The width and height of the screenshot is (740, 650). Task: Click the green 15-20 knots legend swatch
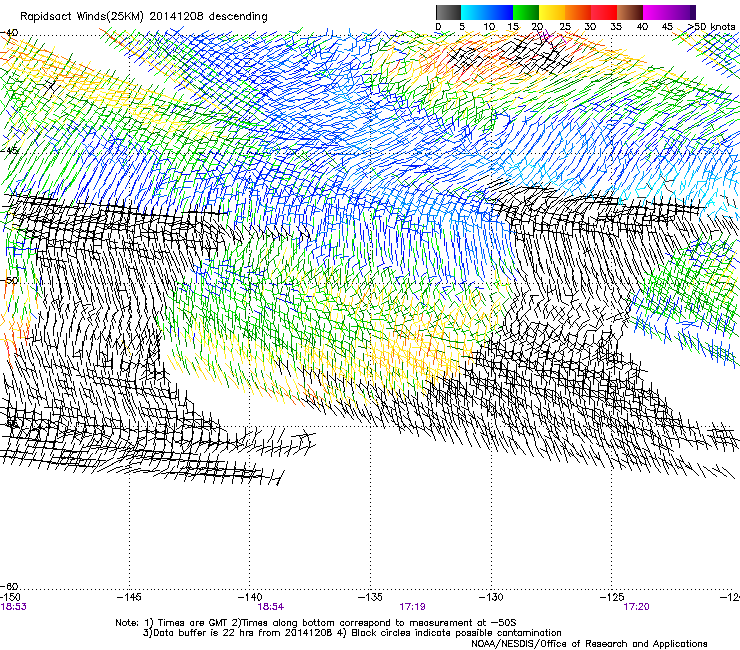(x=526, y=12)
